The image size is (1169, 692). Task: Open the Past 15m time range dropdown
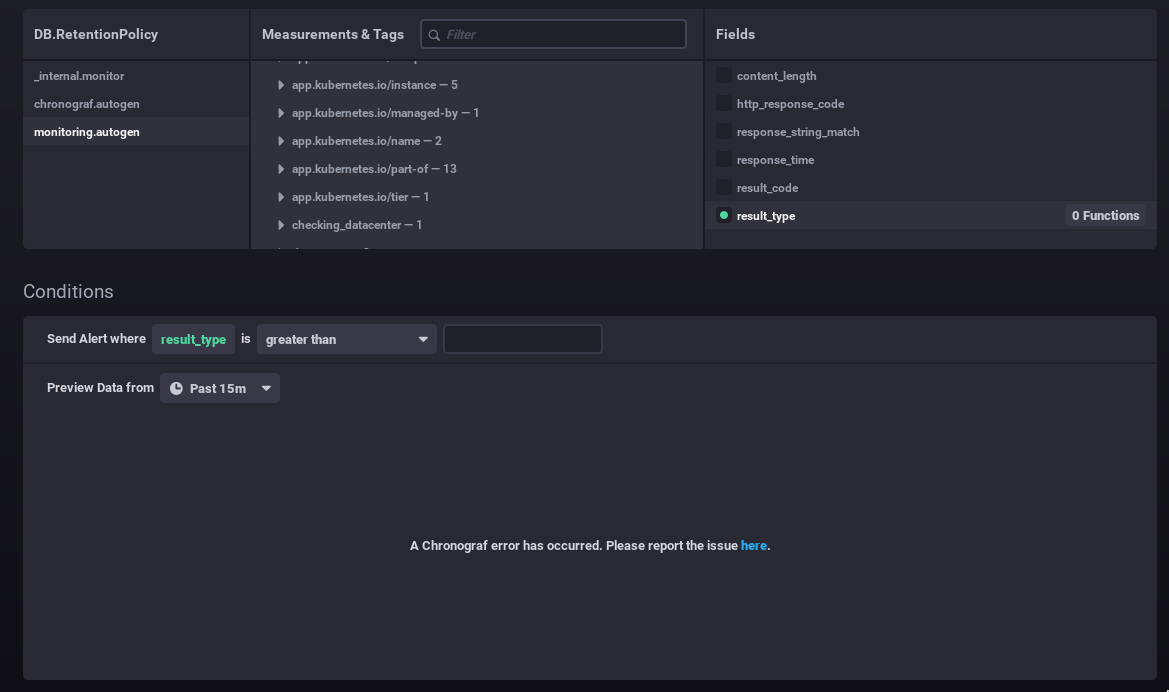pyautogui.click(x=219, y=388)
